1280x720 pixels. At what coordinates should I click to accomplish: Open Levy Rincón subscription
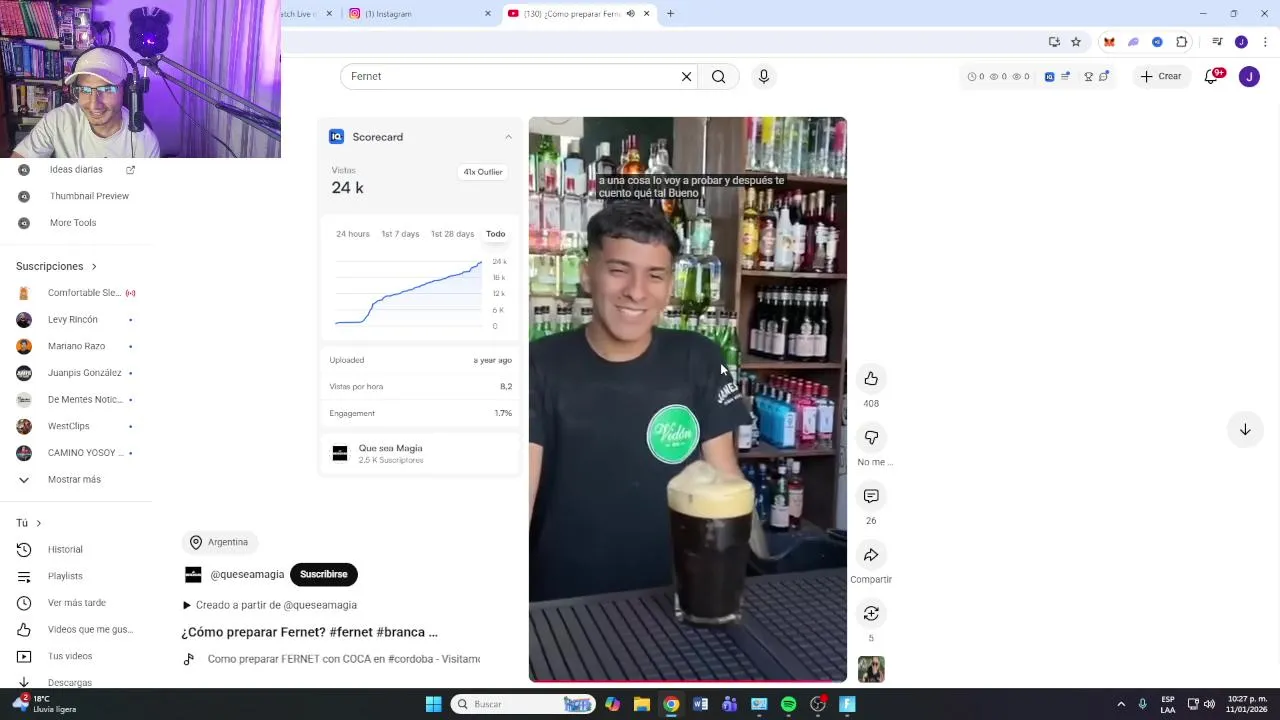pos(75,319)
